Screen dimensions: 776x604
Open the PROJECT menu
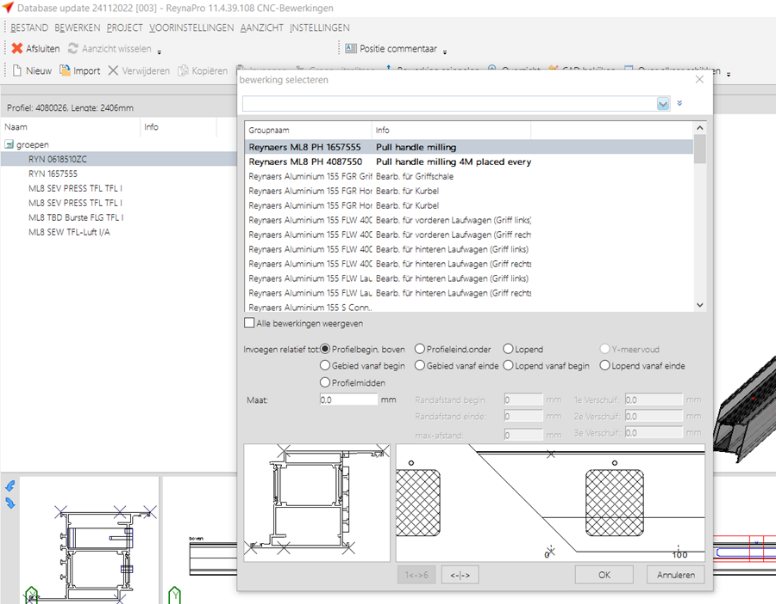(x=125, y=28)
